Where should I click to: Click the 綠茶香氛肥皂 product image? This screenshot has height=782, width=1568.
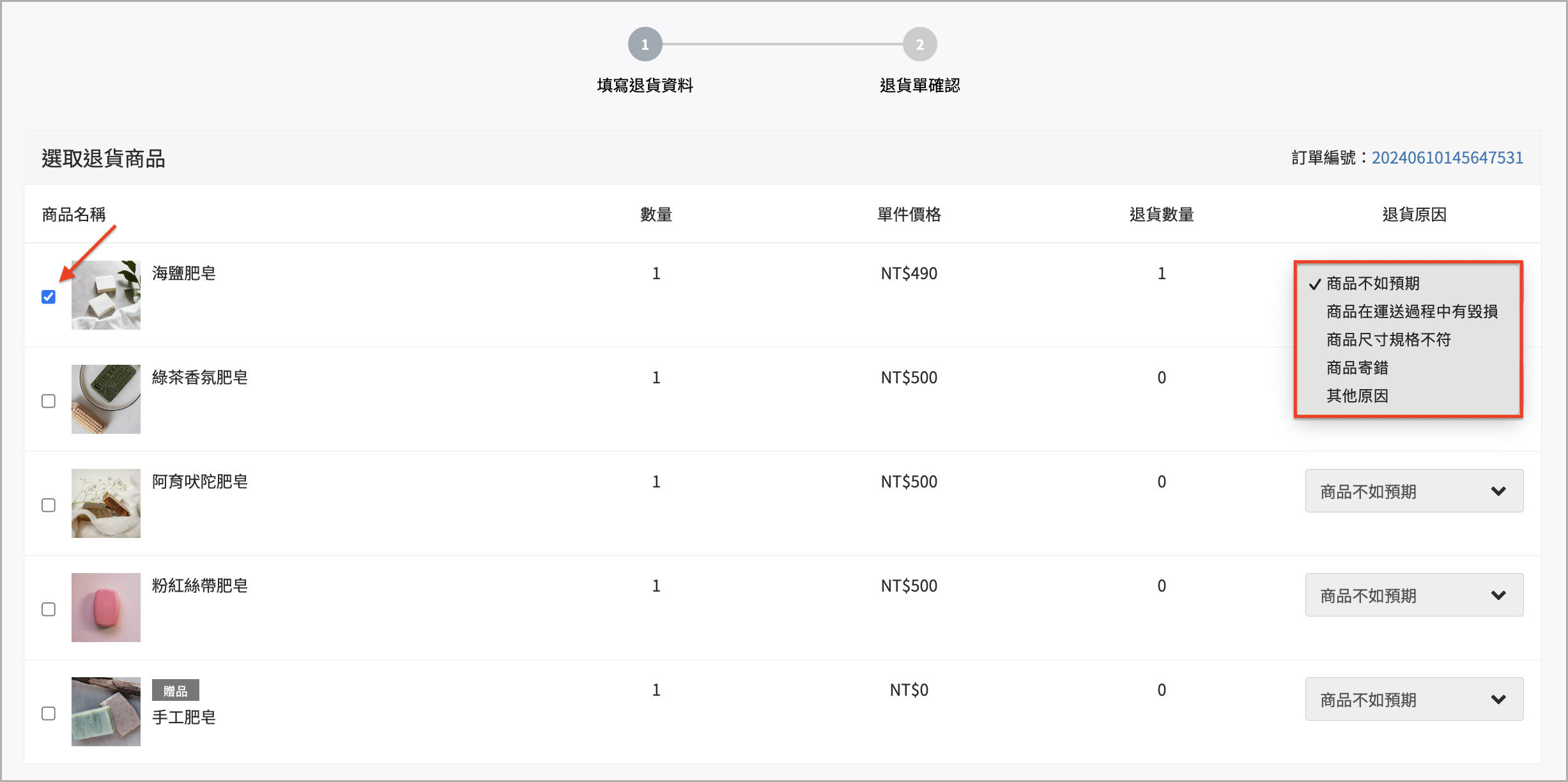point(105,399)
